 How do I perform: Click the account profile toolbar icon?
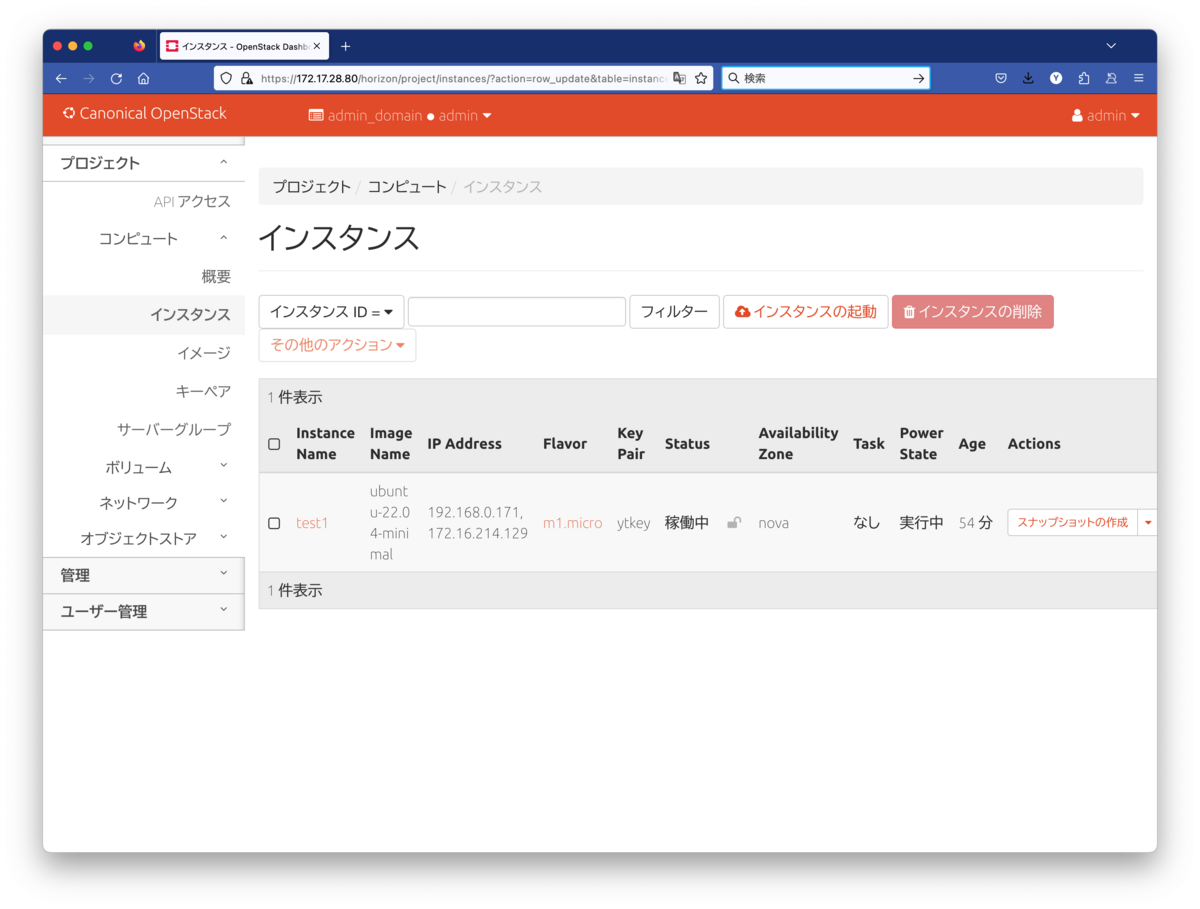1111,78
